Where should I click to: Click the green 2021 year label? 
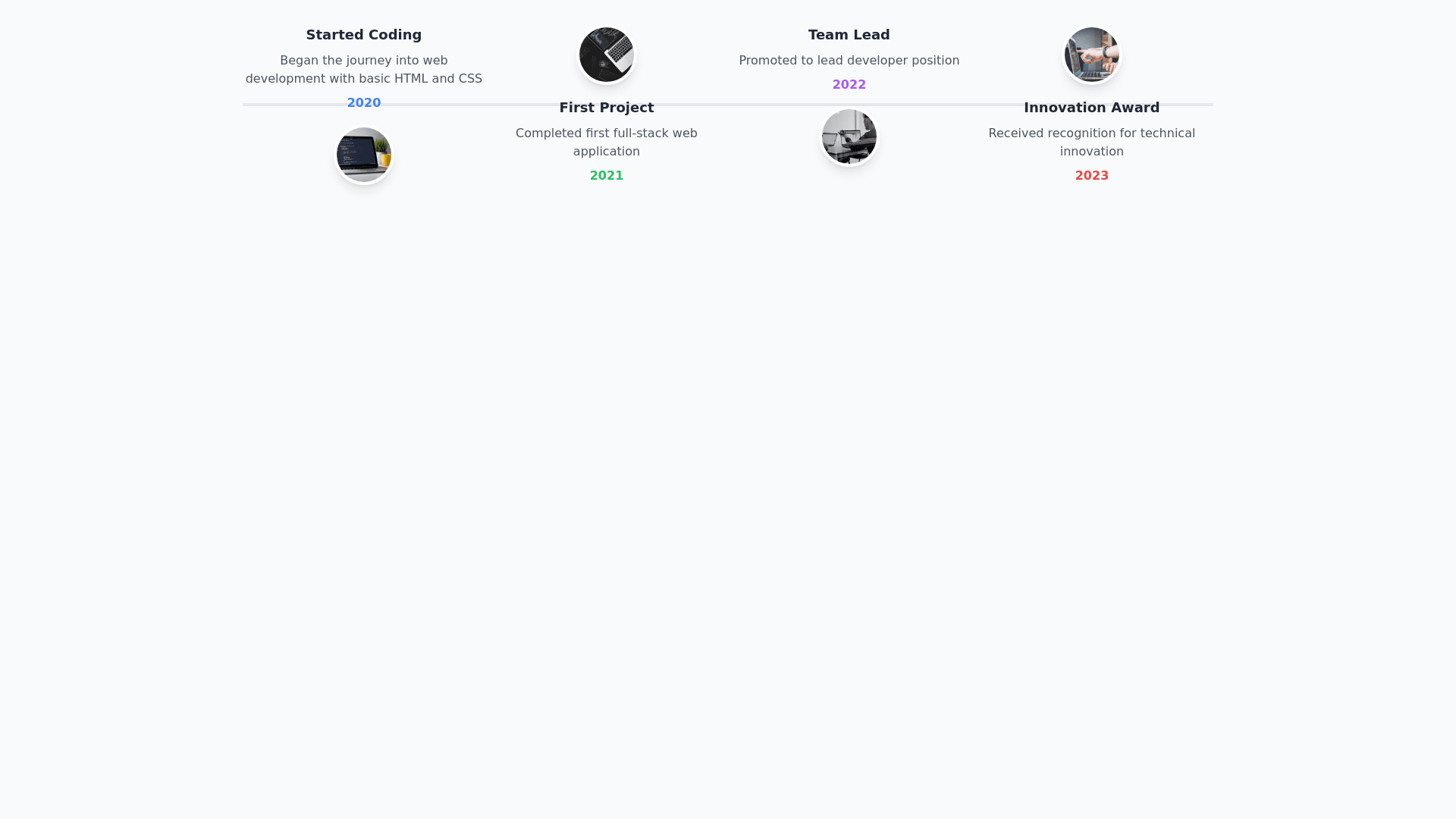[x=607, y=176]
